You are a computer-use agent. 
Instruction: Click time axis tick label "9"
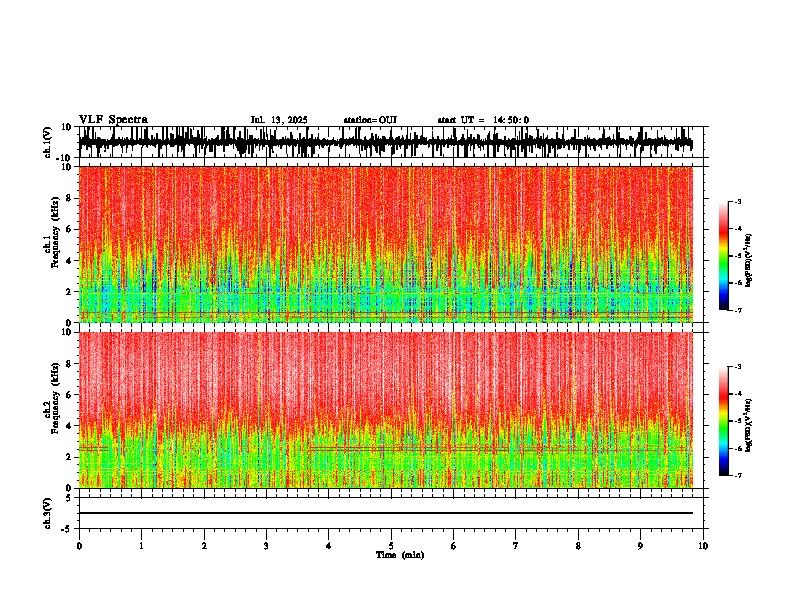(x=640, y=546)
